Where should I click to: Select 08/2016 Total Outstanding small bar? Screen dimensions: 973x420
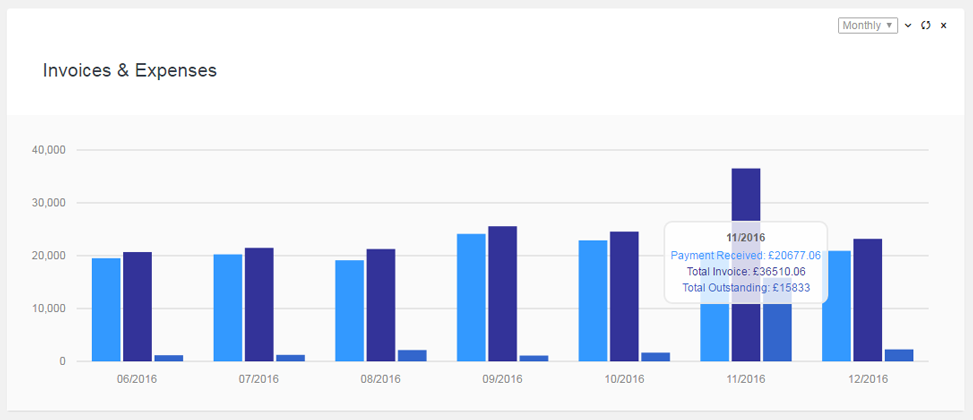(x=412, y=355)
